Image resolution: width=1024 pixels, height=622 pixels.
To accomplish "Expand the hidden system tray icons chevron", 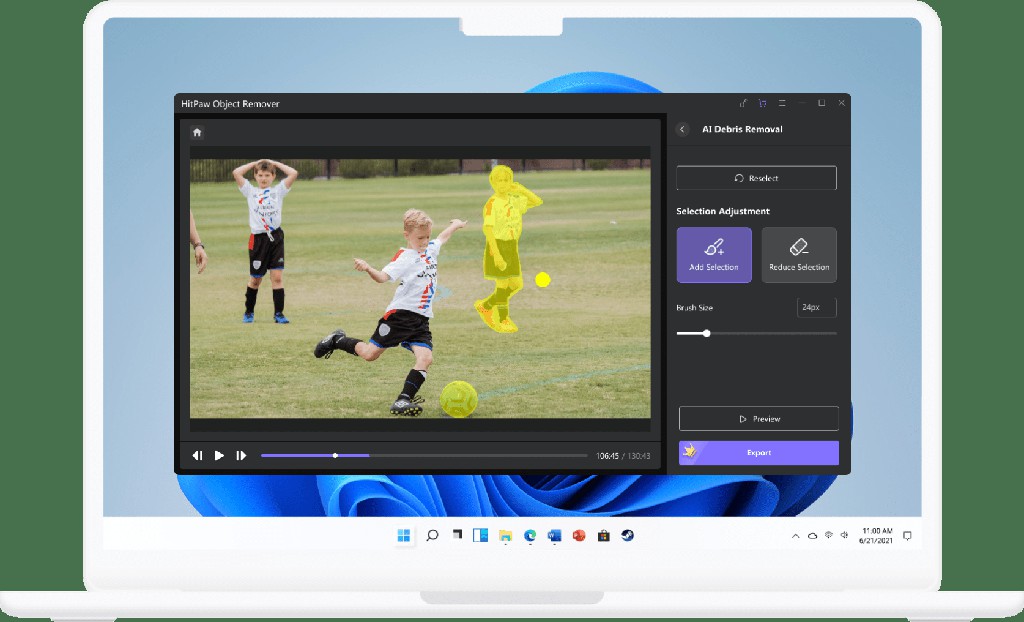I will 794,536.
